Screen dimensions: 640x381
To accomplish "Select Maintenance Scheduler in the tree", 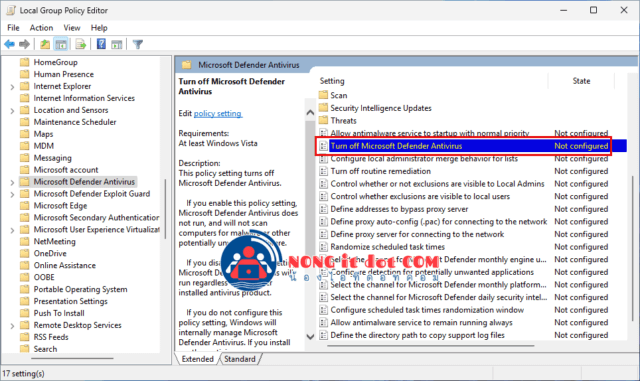I will [75, 122].
